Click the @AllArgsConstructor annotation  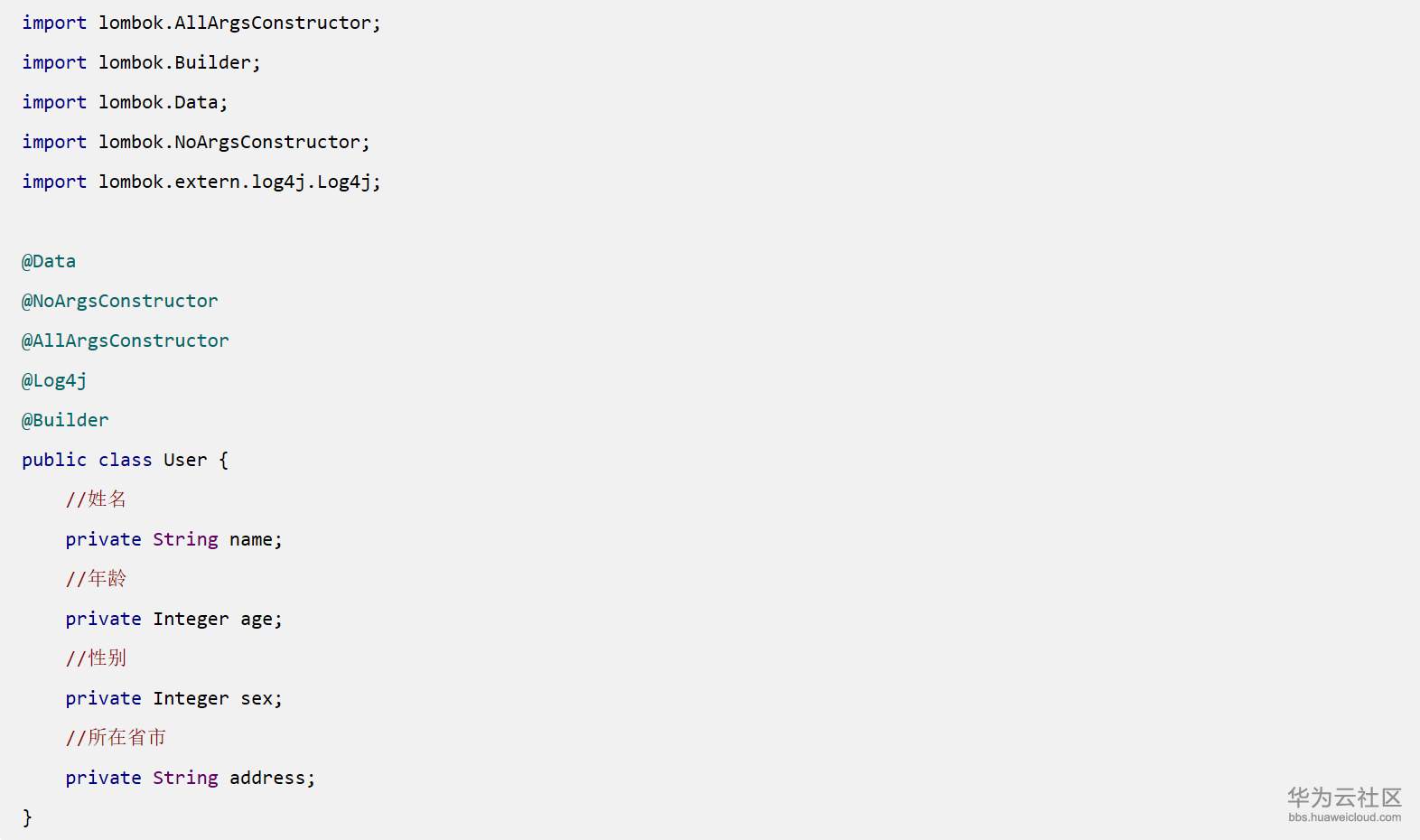pyautogui.click(x=125, y=341)
